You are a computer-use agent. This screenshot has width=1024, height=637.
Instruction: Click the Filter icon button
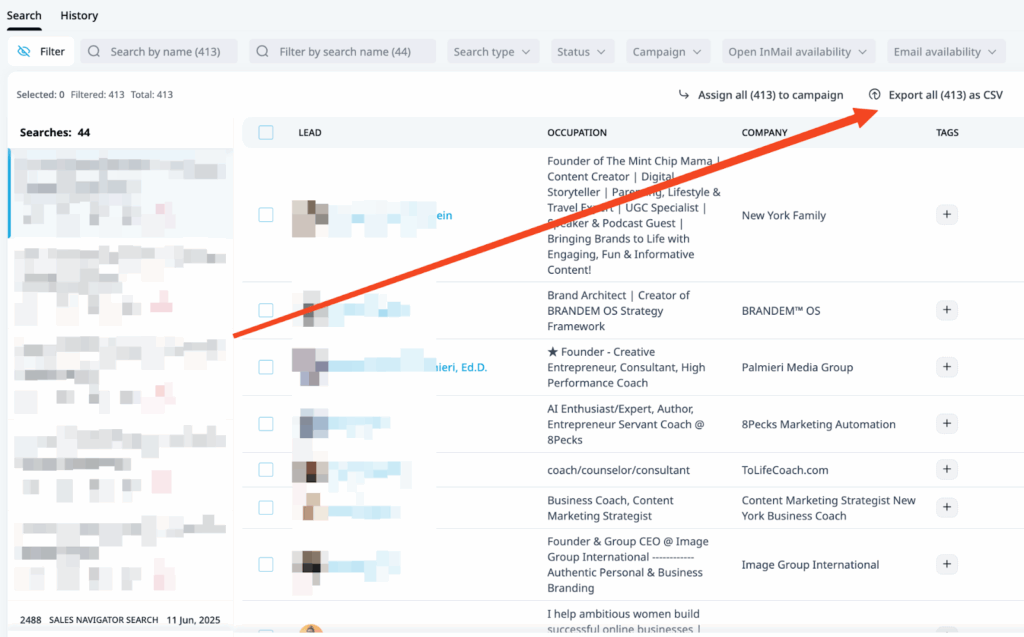(x=41, y=52)
